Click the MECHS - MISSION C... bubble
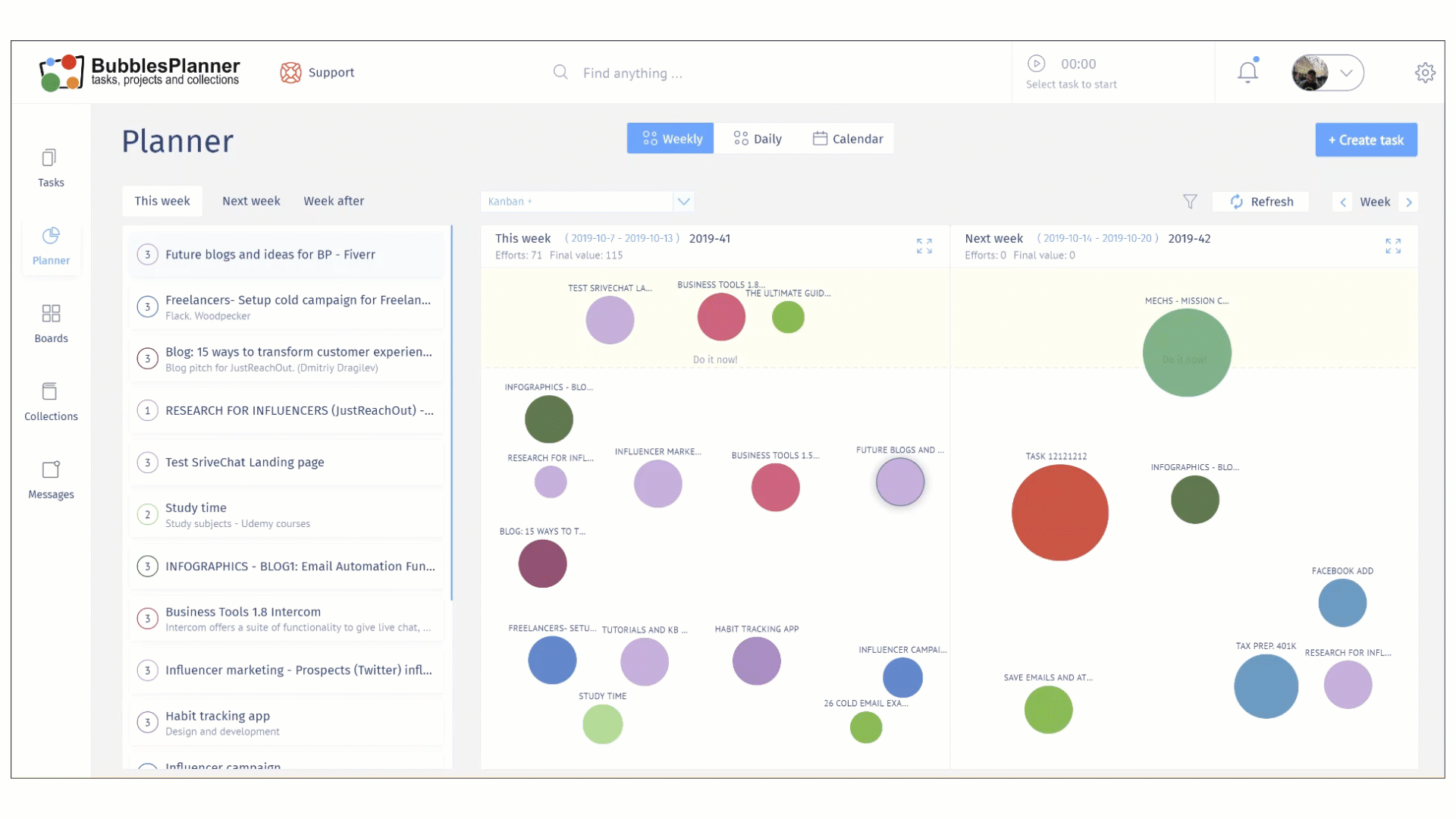Screen dimensions: 1456x819 [1187, 353]
